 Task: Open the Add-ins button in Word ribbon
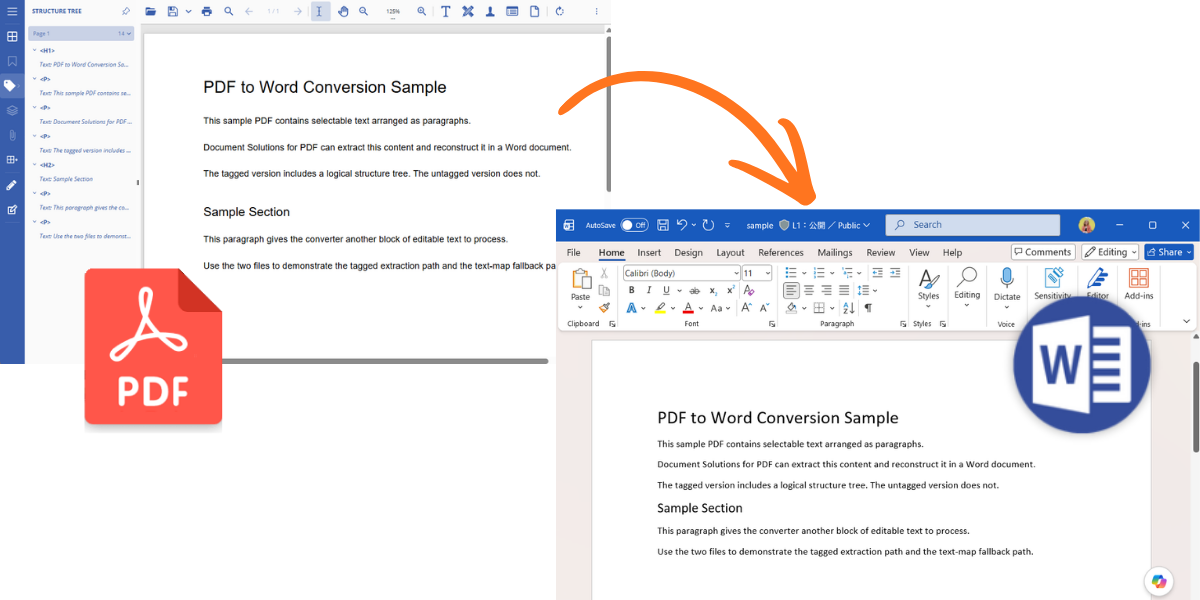pyautogui.click(x=1139, y=284)
